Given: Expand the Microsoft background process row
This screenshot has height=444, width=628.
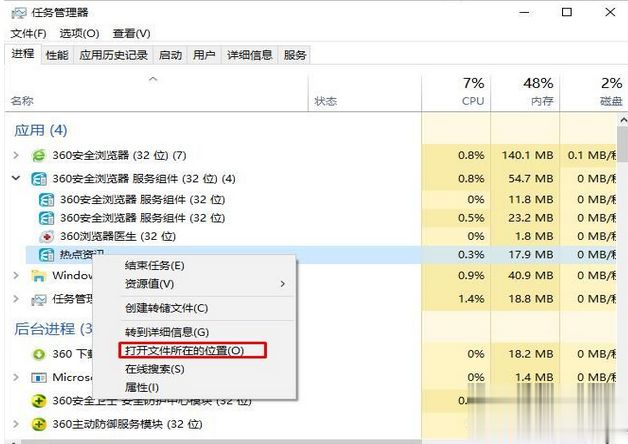Looking at the screenshot, I should [x=16, y=377].
